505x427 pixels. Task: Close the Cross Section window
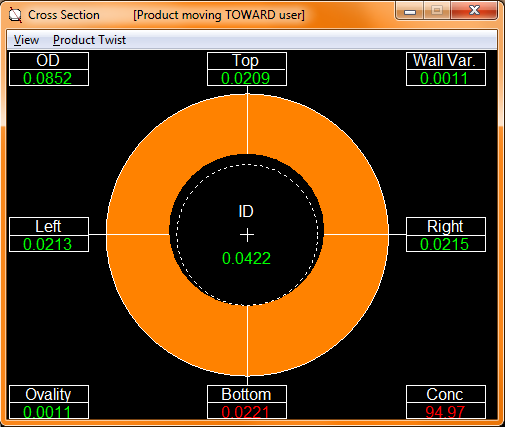pyautogui.click(x=474, y=11)
